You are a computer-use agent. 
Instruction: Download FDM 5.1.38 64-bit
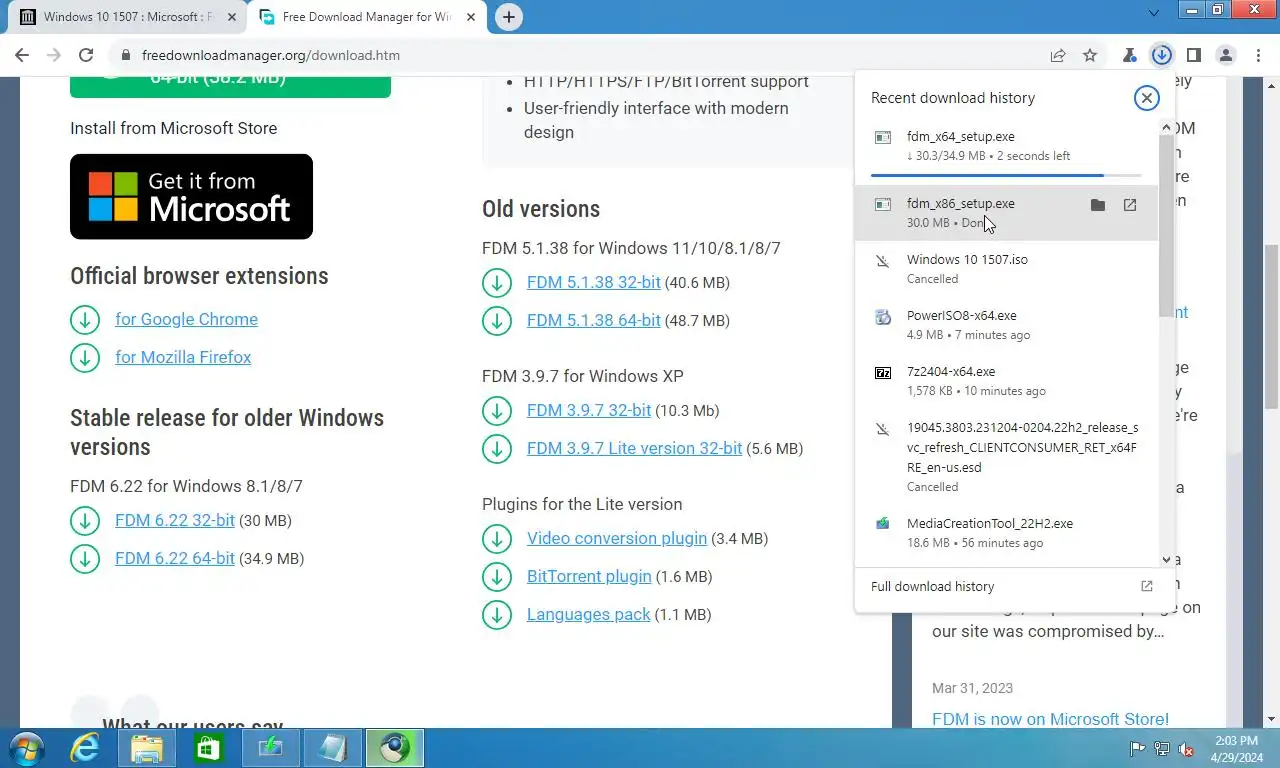(x=594, y=320)
